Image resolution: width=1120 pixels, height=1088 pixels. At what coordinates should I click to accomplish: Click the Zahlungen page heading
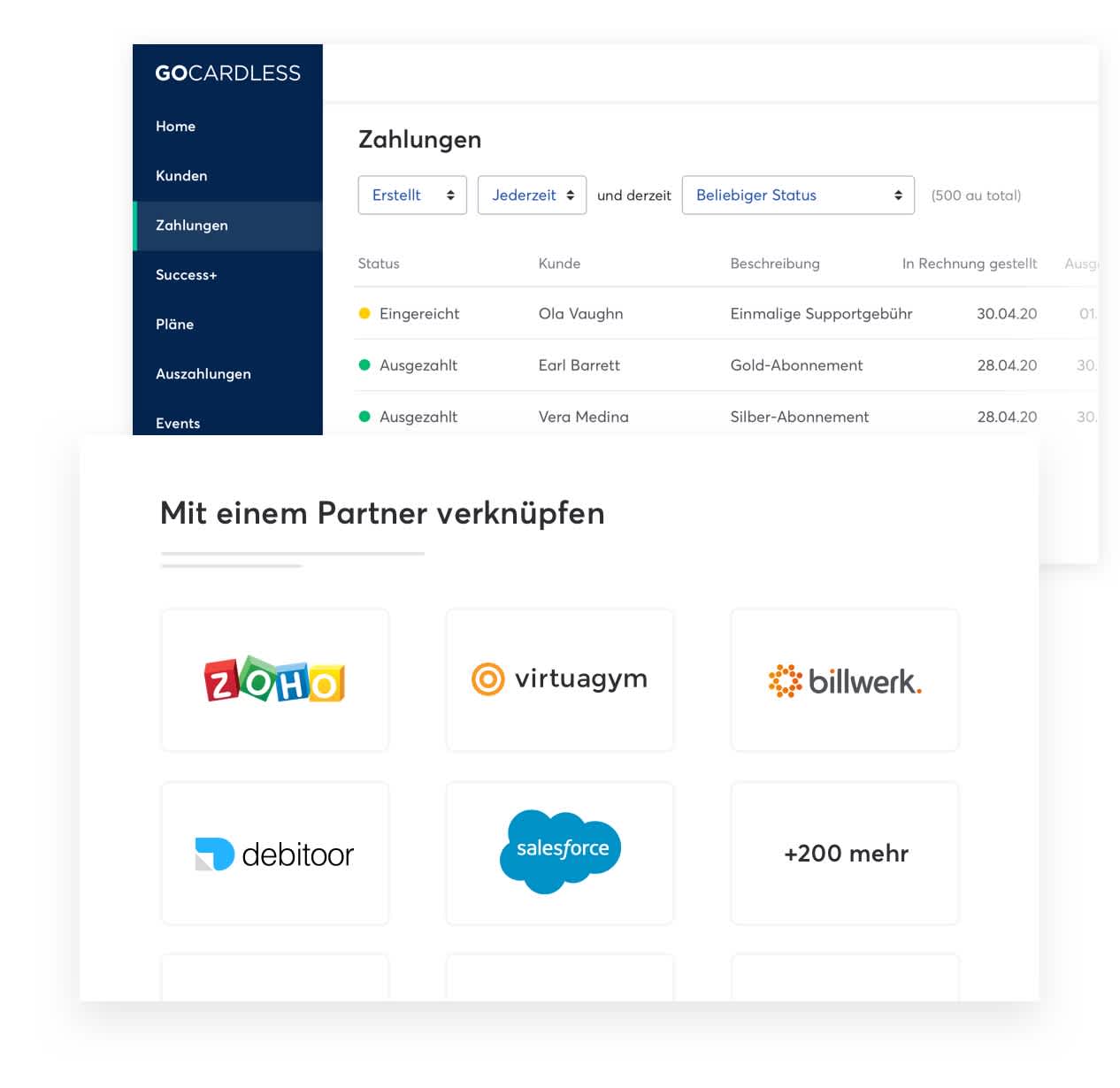[x=419, y=140]
